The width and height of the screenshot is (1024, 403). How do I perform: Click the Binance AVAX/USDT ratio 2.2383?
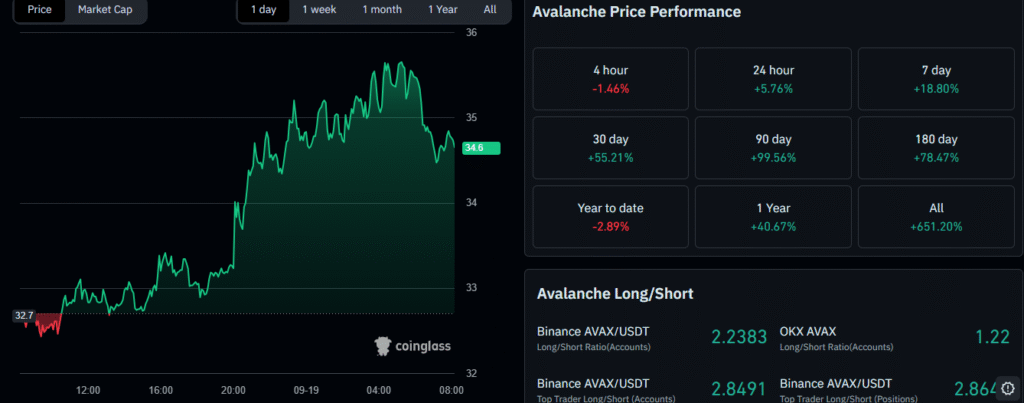click(x=739, y=337)
